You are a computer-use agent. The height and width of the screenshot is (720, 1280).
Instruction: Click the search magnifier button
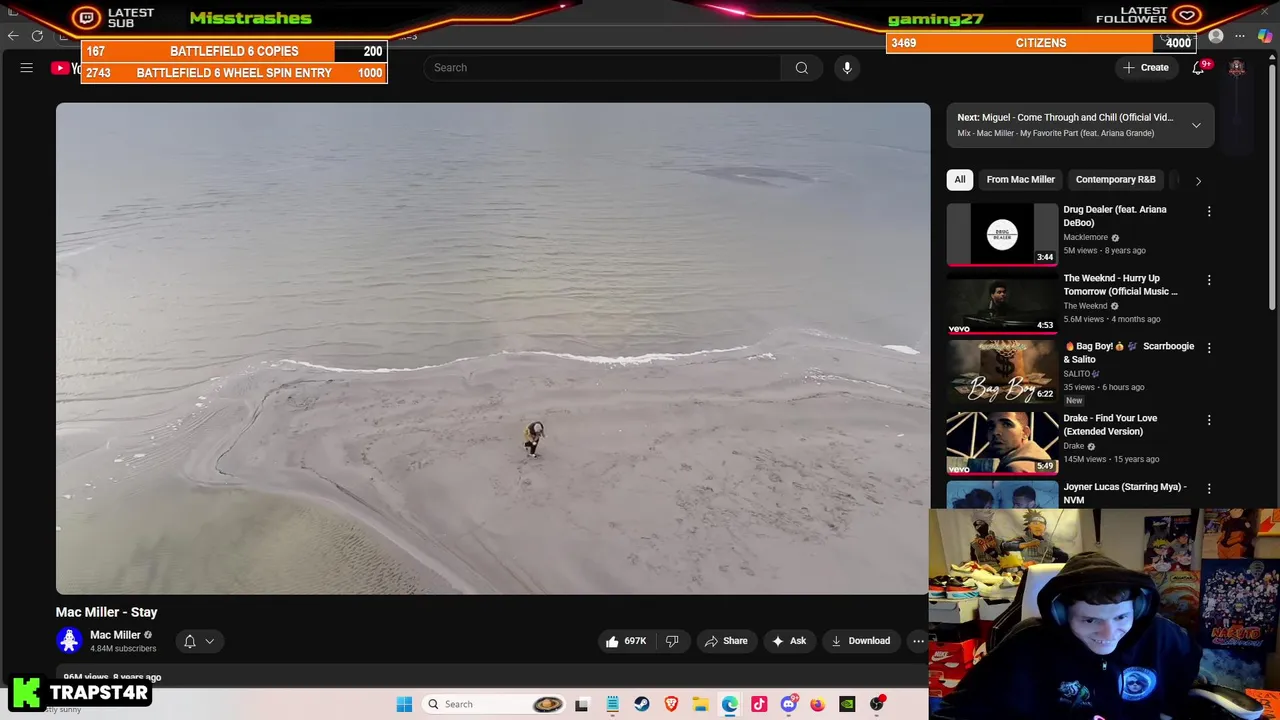tap(801, 68)
